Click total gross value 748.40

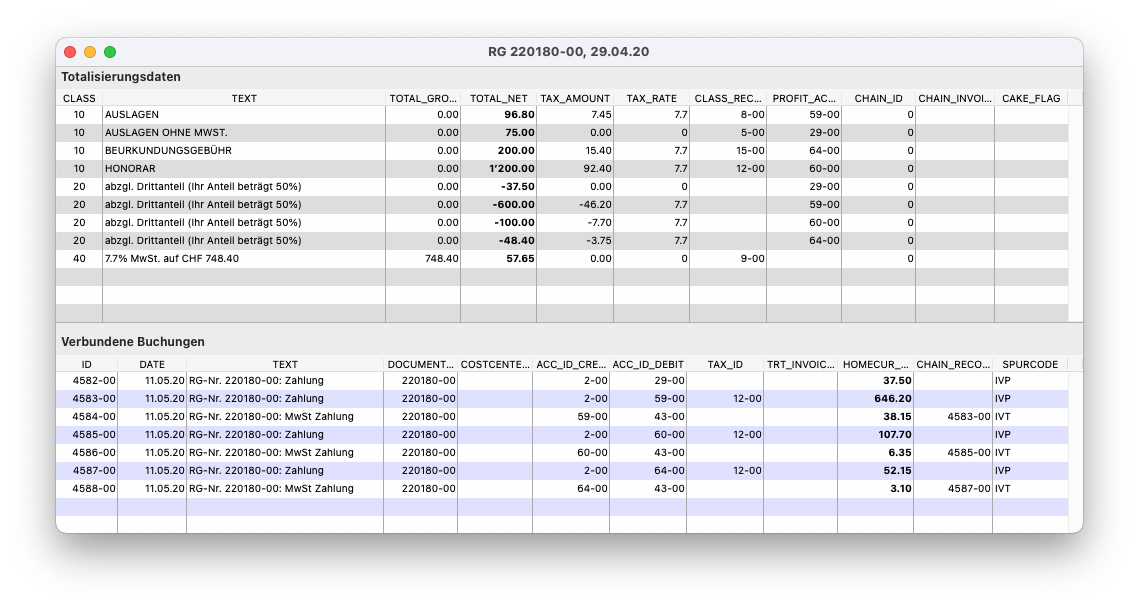pos(442,258)
